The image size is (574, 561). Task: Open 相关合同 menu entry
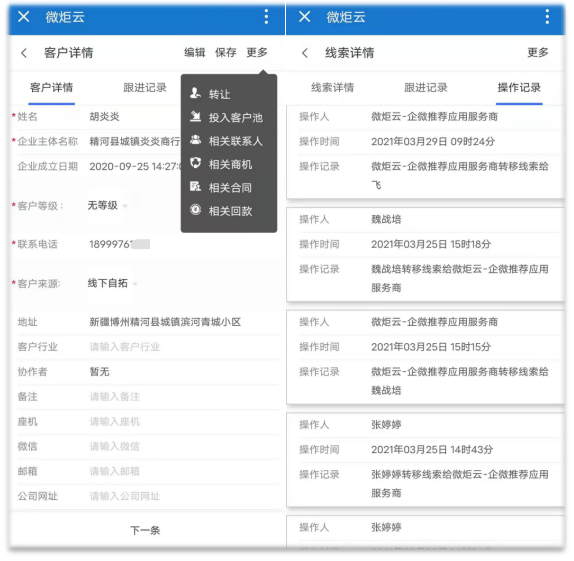[230, 188]
